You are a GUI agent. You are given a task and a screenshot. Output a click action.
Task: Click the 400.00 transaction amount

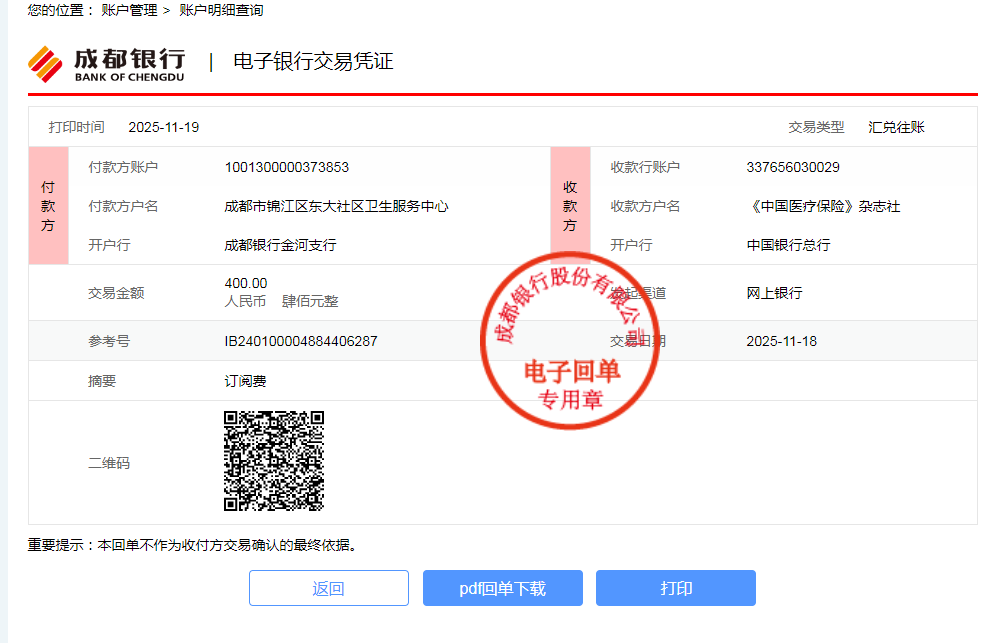[246, 283]
